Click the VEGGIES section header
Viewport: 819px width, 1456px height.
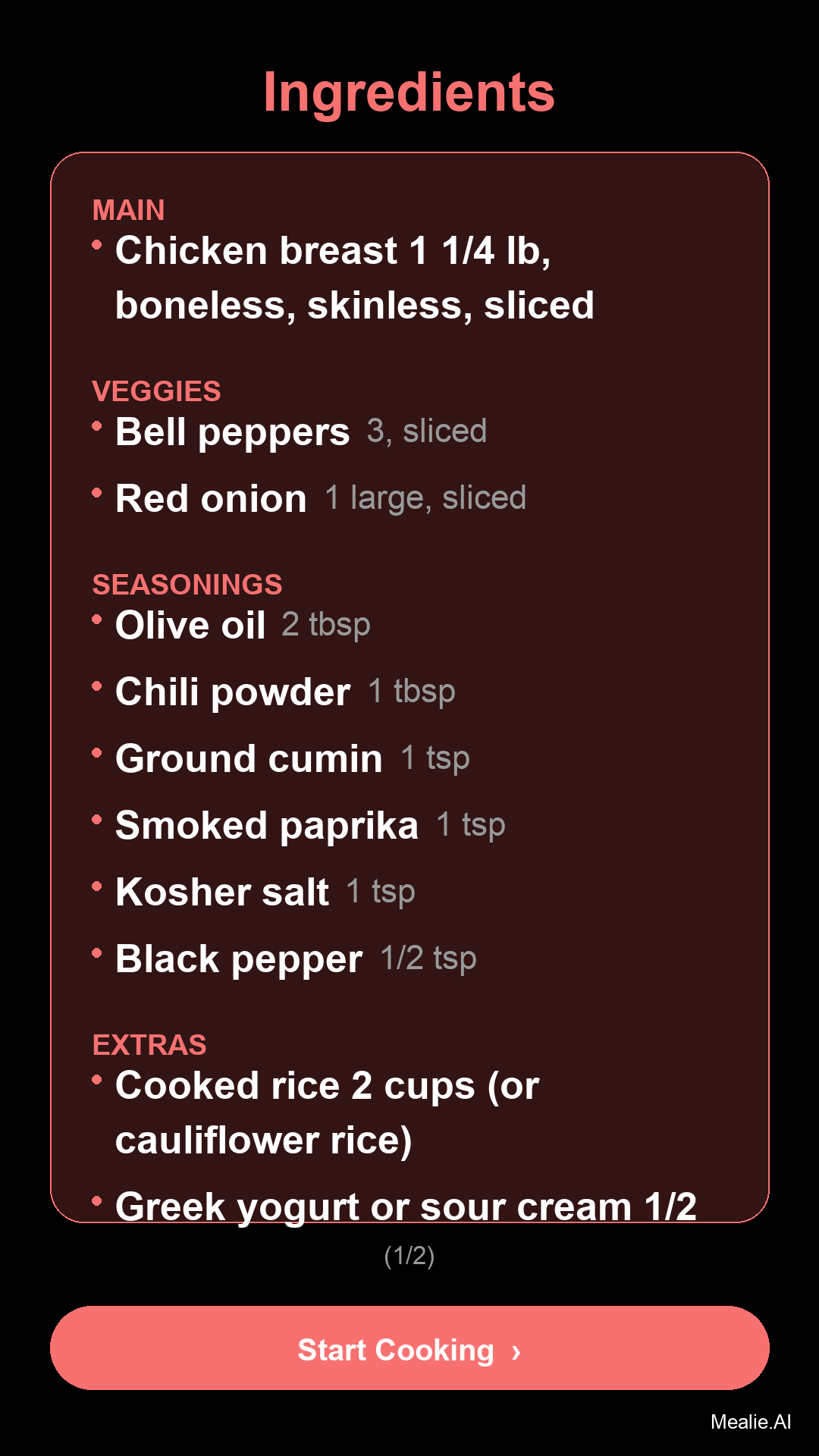pyautogui.click(x=156, y=391)
